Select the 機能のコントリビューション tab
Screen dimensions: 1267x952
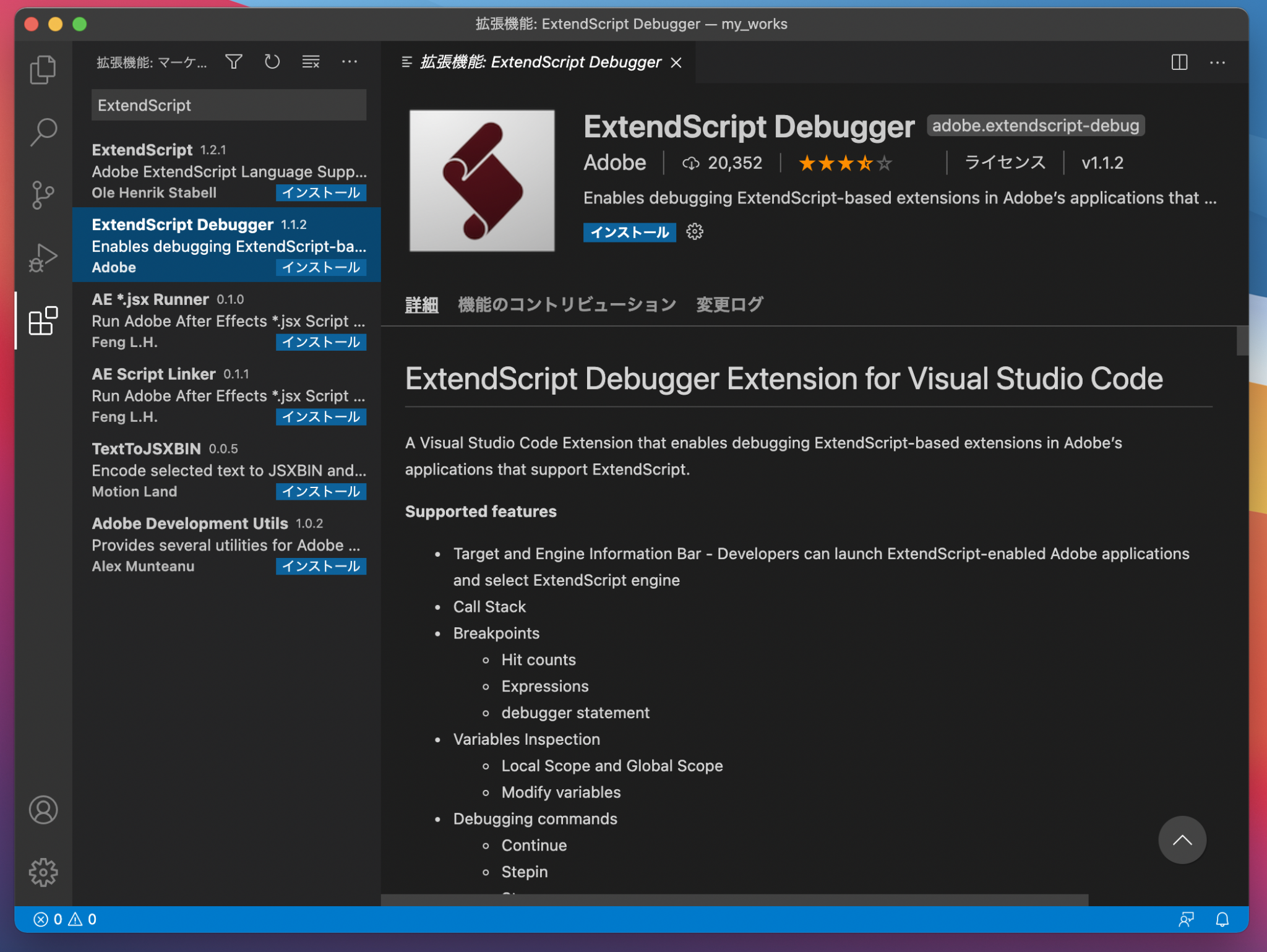pos(566,304)
